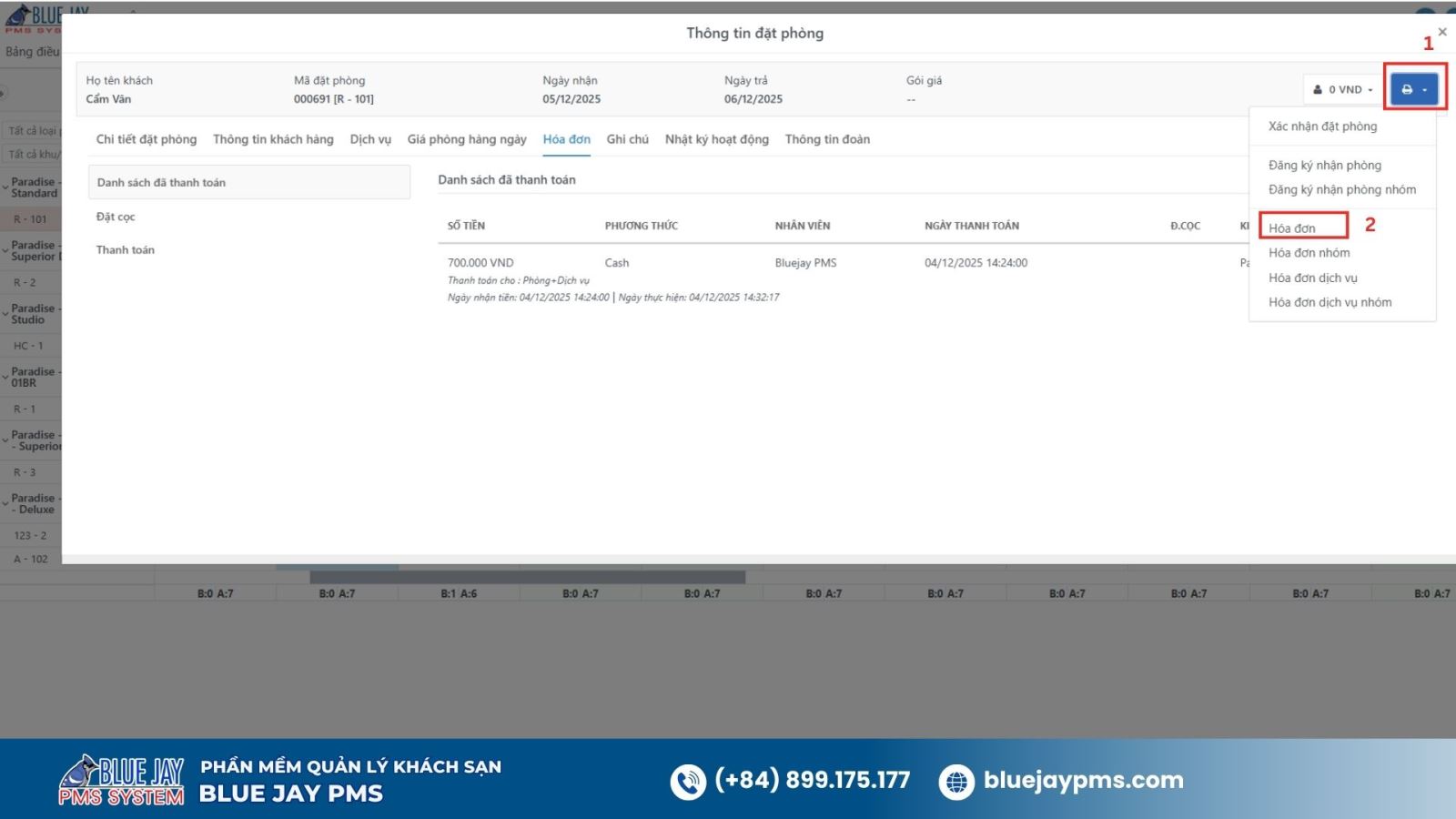Click the Blue Jay PMS footer logo
This screenshot has height=819, width=1456.
coord(122,780)
